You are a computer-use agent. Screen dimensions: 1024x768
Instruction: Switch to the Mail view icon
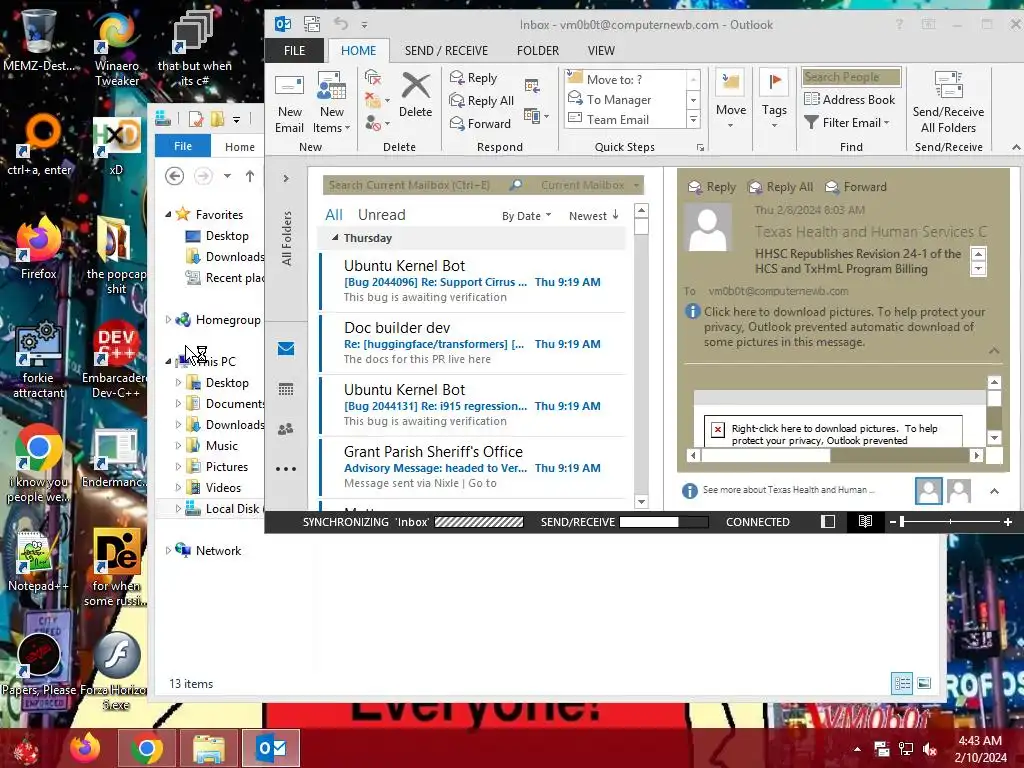285,349
